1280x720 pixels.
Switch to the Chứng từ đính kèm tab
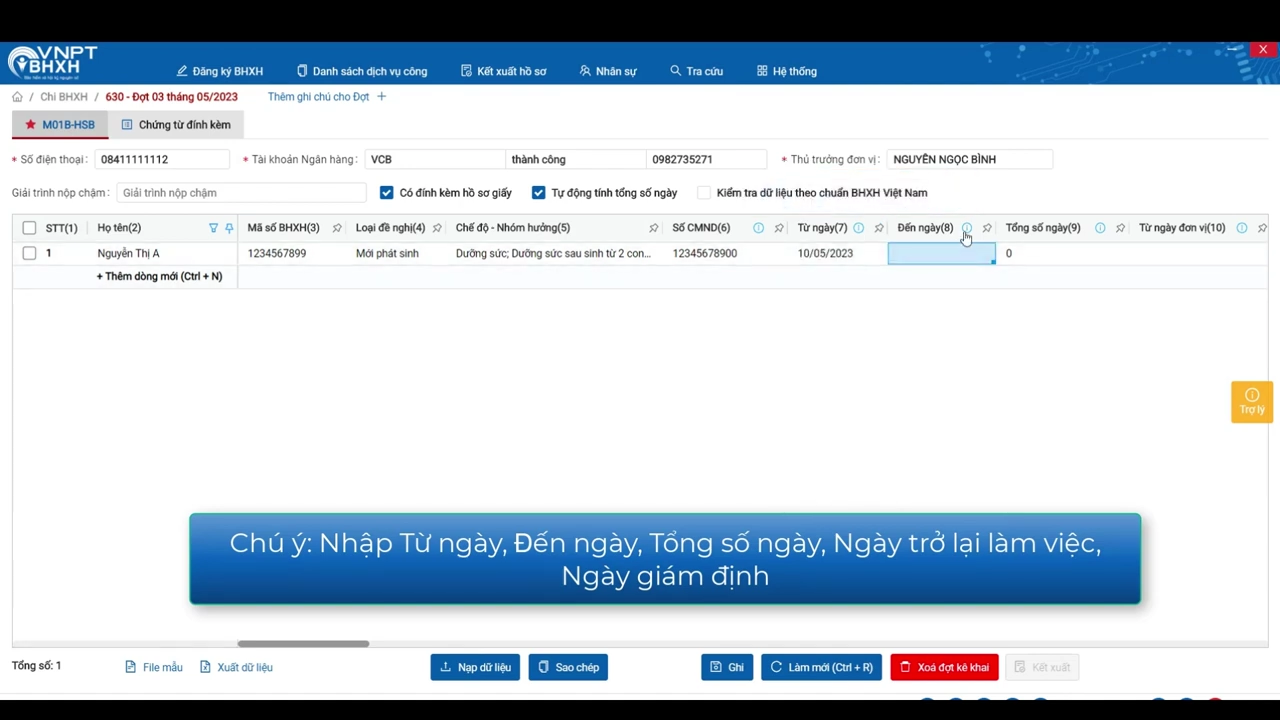point(176,125)
